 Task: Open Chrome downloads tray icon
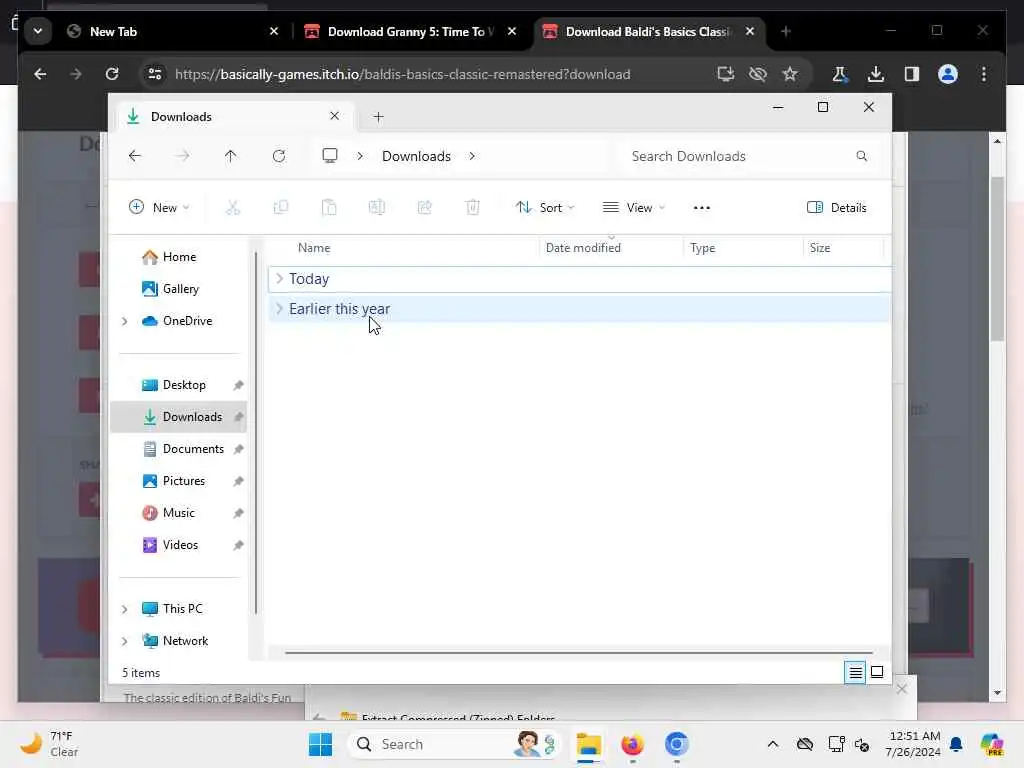[876, 74]
